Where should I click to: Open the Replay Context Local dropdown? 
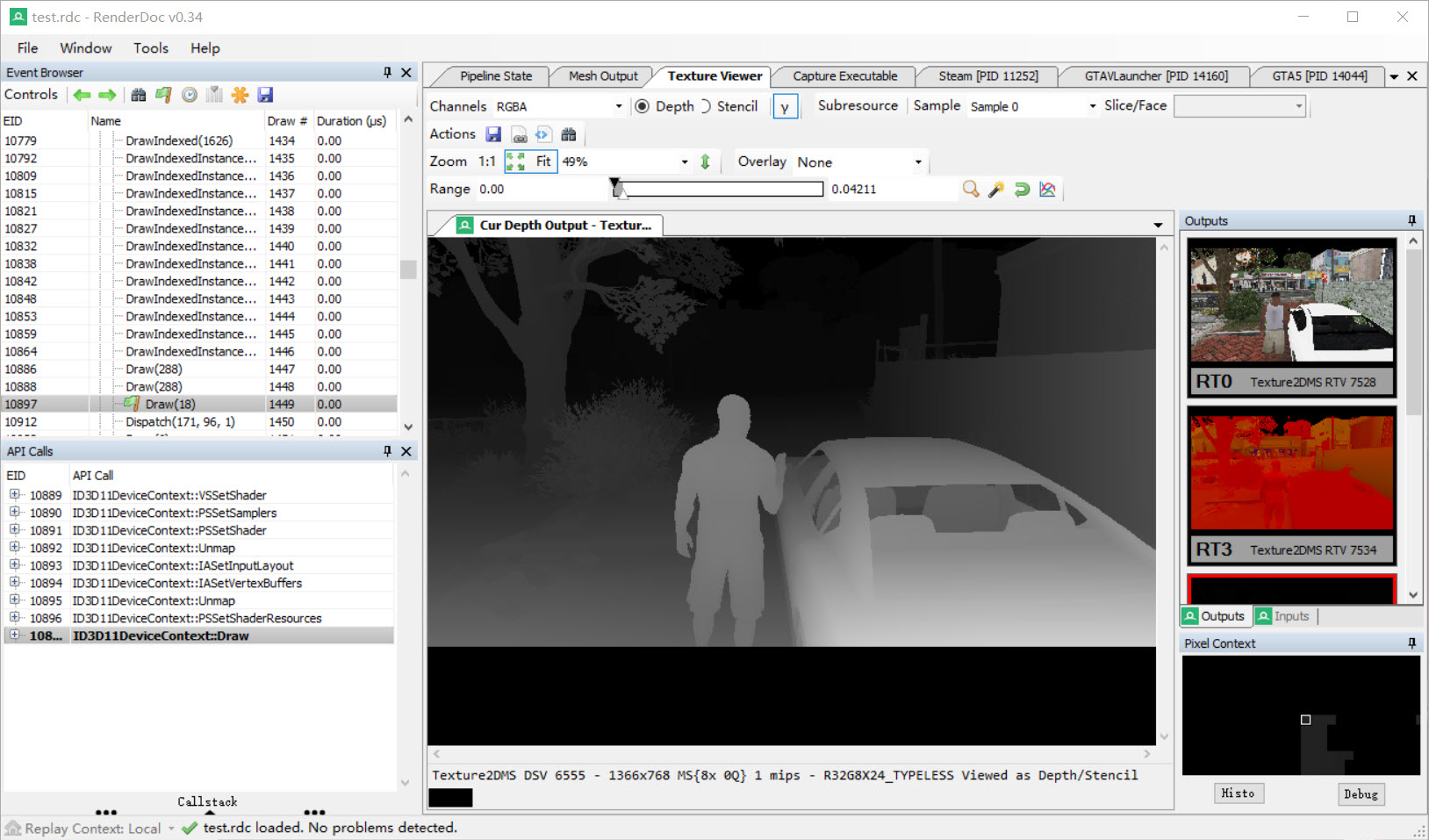[91, 829]
